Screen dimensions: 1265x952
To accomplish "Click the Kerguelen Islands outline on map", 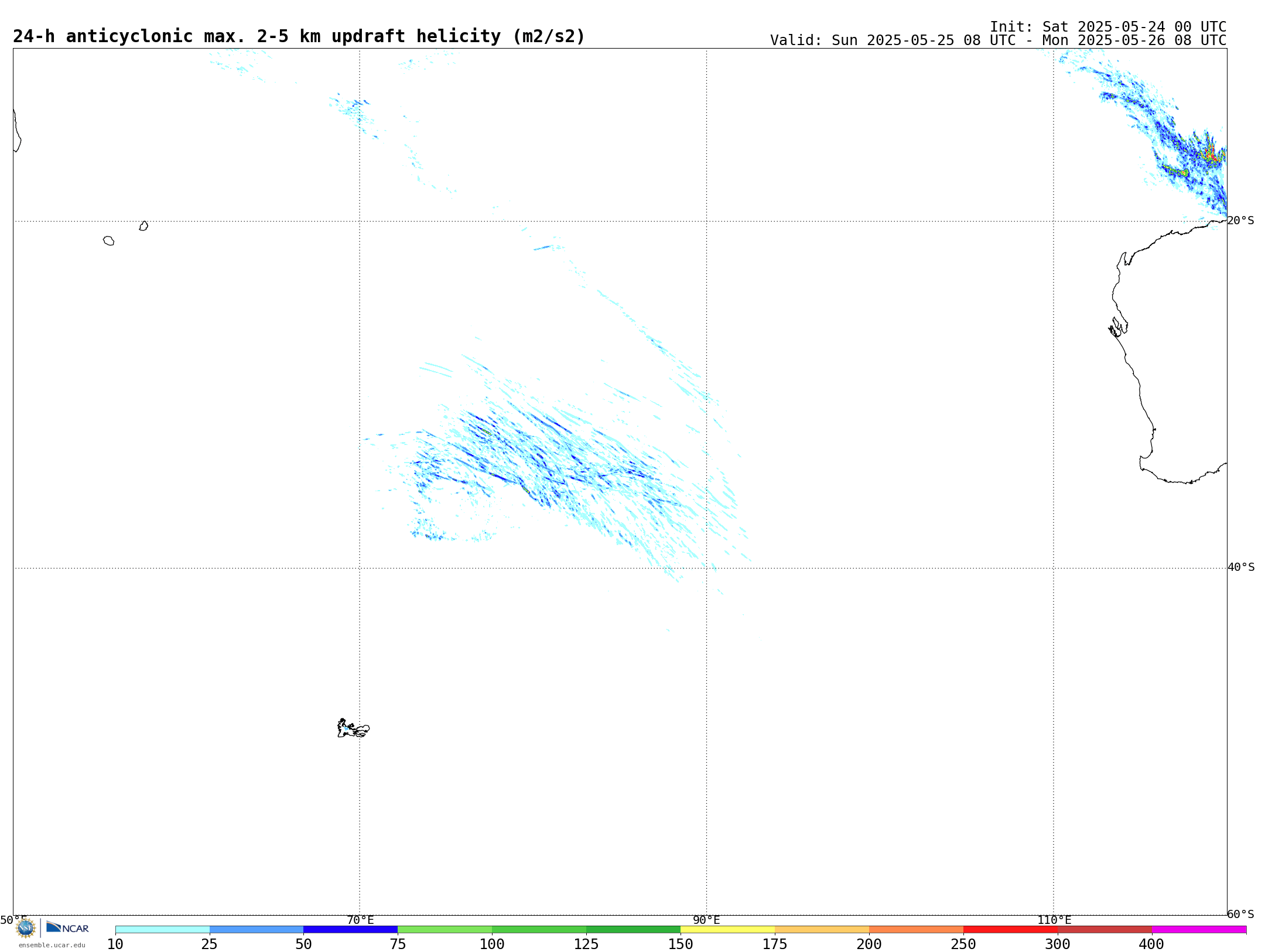I will click(353, 728).
